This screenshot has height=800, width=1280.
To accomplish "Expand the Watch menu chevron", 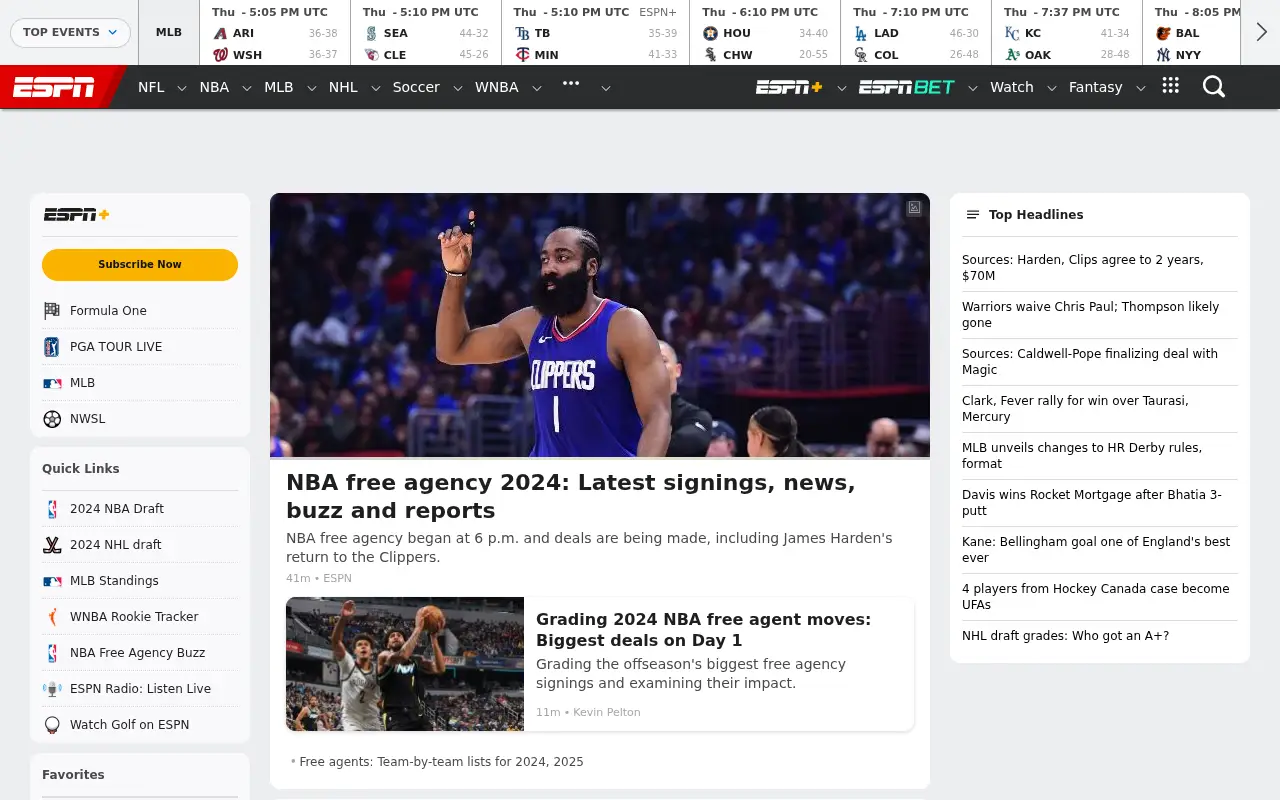I will coord(1051,88).
